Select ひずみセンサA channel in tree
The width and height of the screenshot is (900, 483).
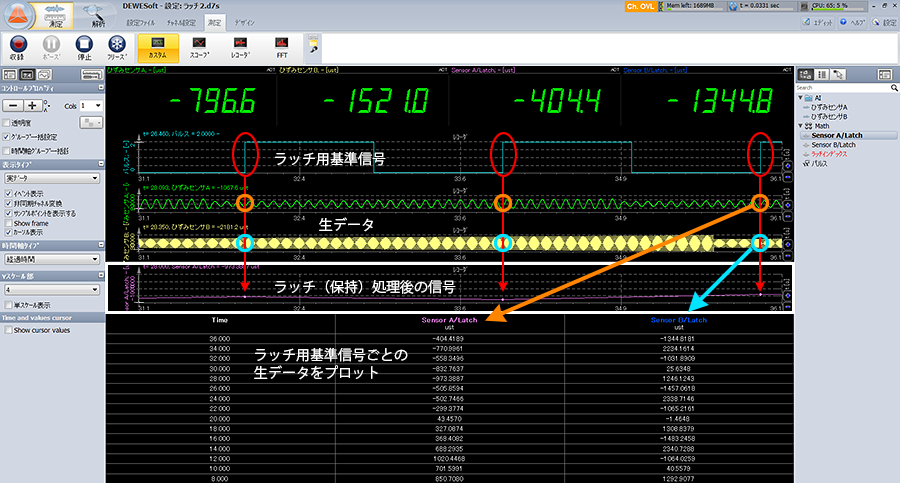829,107
